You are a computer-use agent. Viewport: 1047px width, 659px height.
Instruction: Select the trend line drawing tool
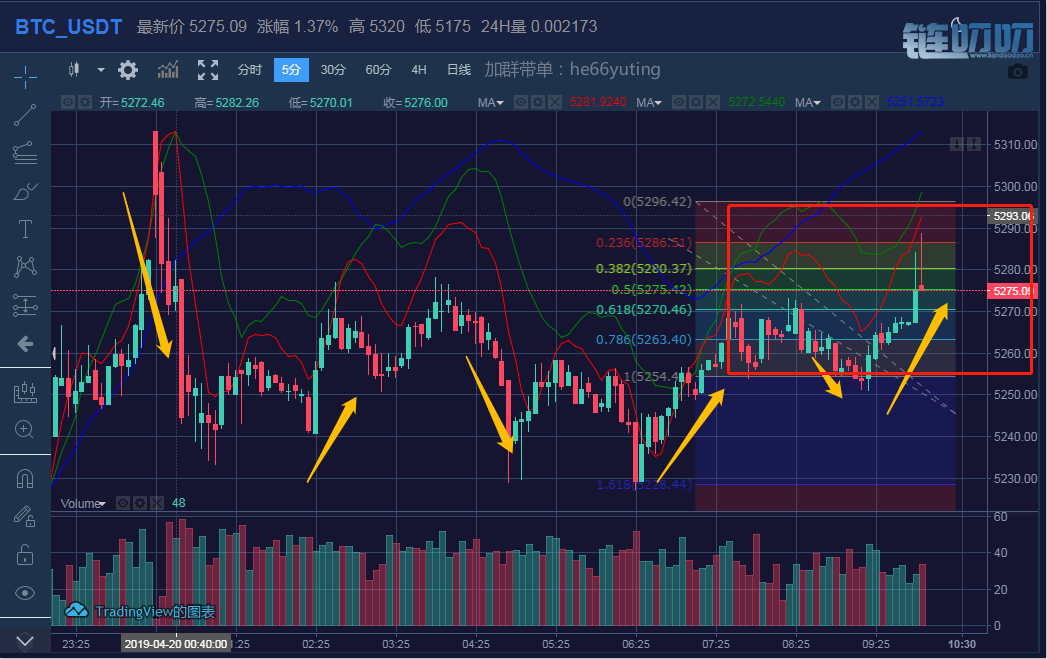point(25,115)
